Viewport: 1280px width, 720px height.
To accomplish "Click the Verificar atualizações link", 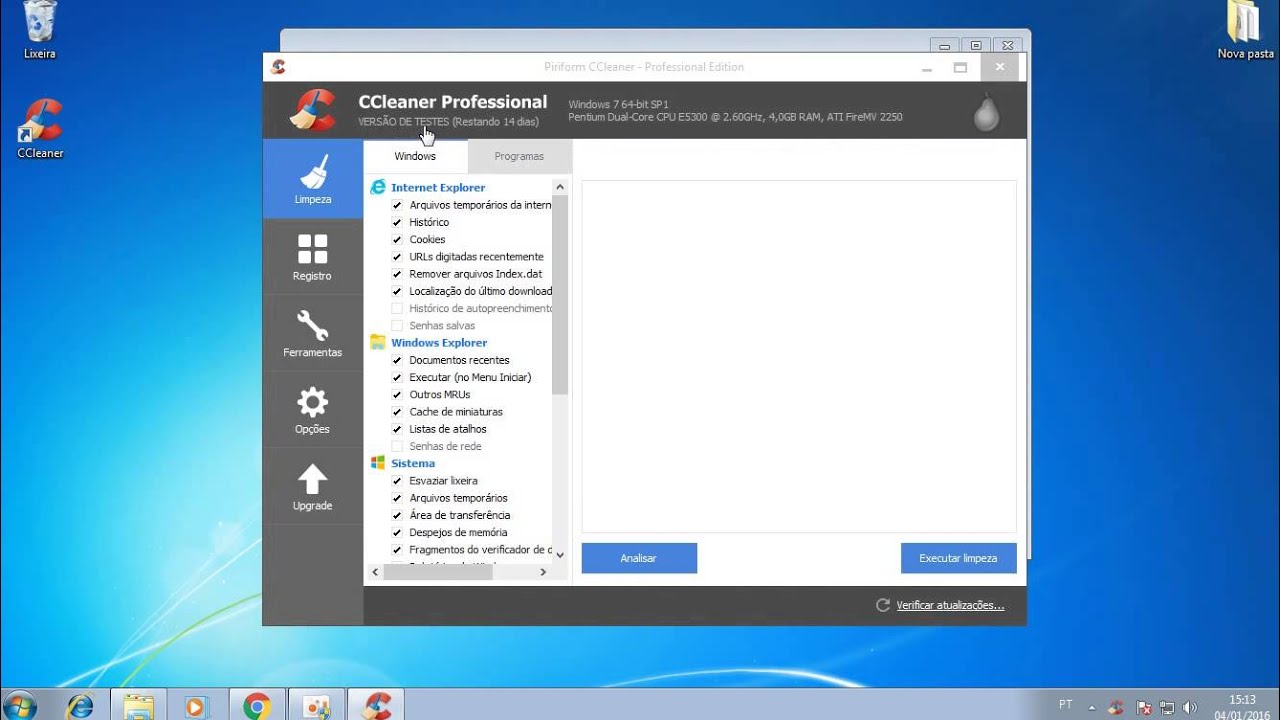I will (950, 605).
